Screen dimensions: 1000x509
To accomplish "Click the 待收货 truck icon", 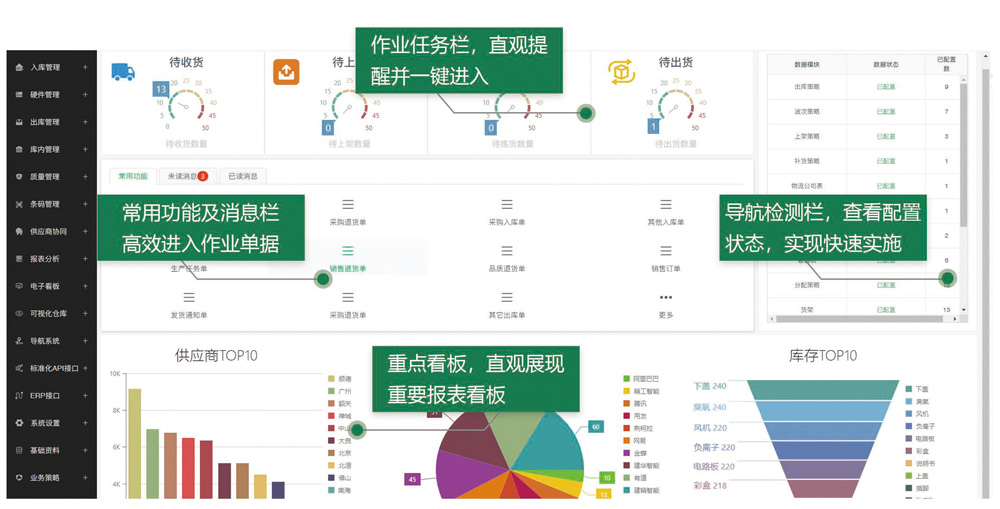I will (x=123, y=72).
